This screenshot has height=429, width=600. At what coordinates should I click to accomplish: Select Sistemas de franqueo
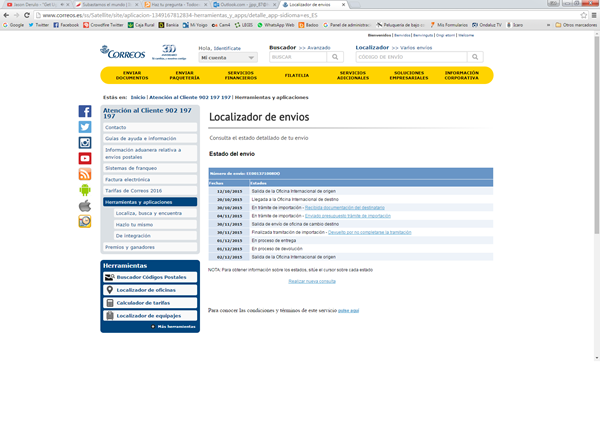pos(150,168)
